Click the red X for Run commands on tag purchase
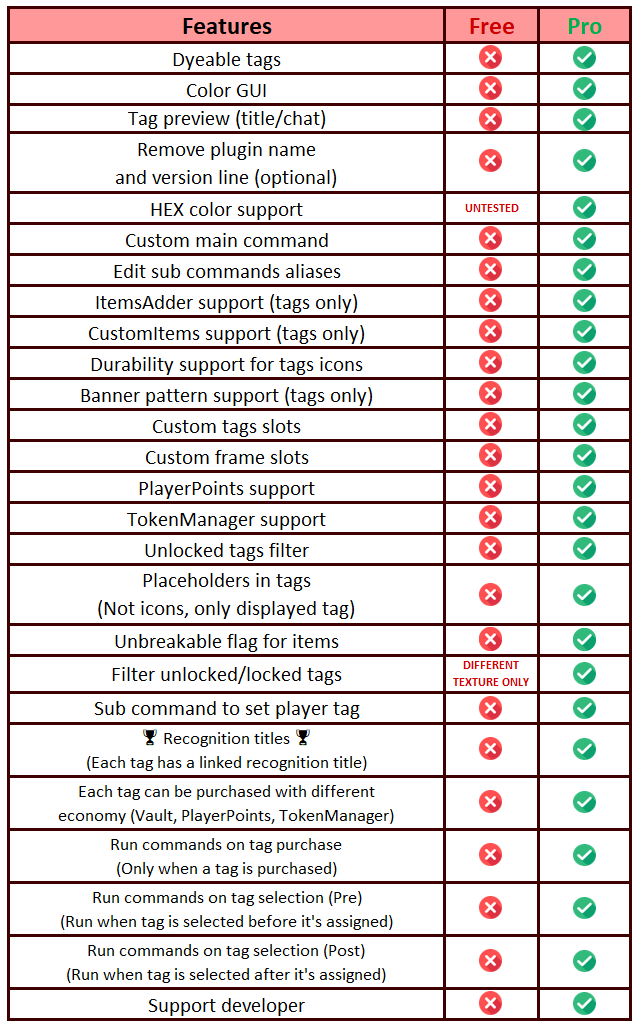638x1031 pixels. (490, 855)
